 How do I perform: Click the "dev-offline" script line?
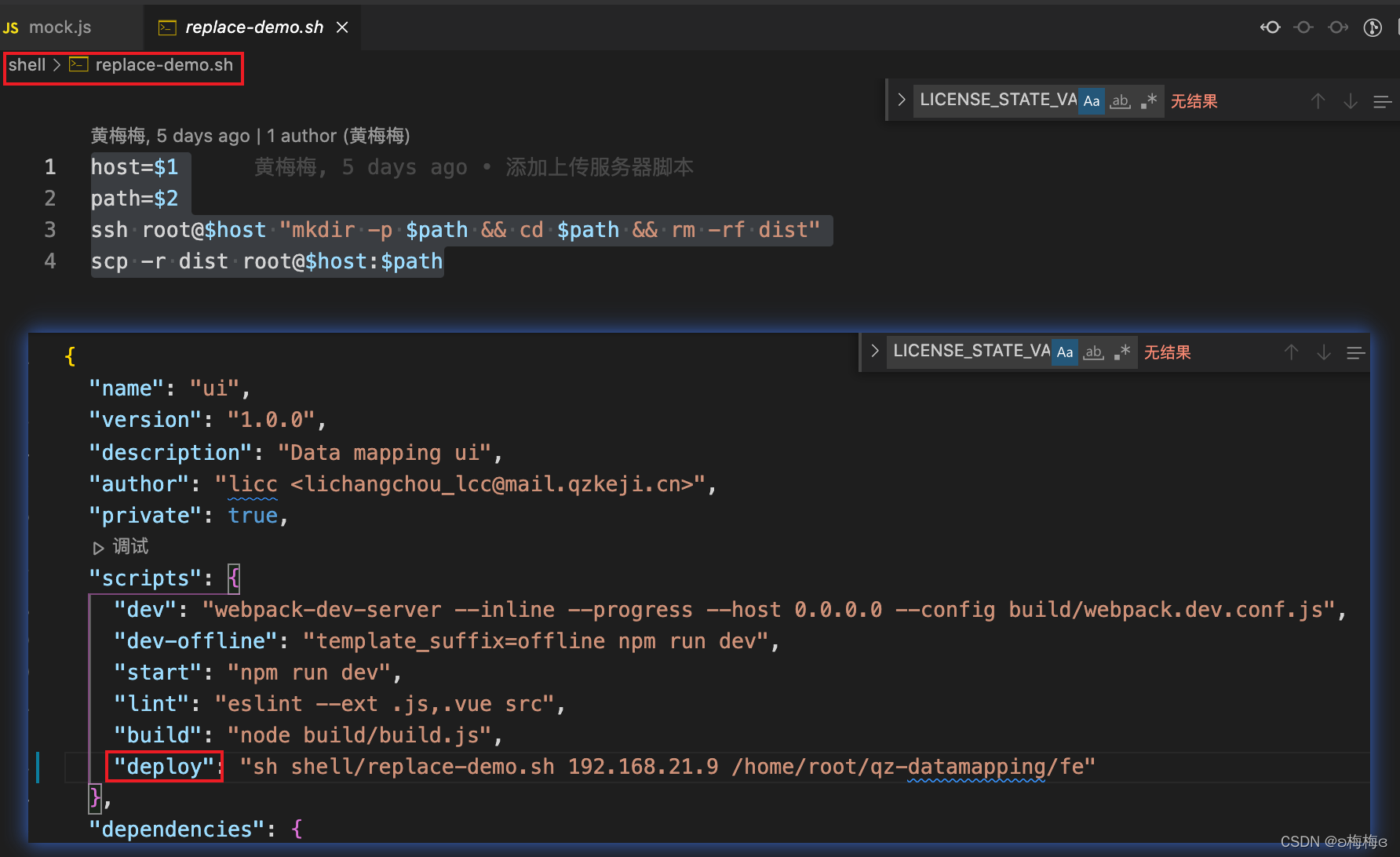click(447, 641)
